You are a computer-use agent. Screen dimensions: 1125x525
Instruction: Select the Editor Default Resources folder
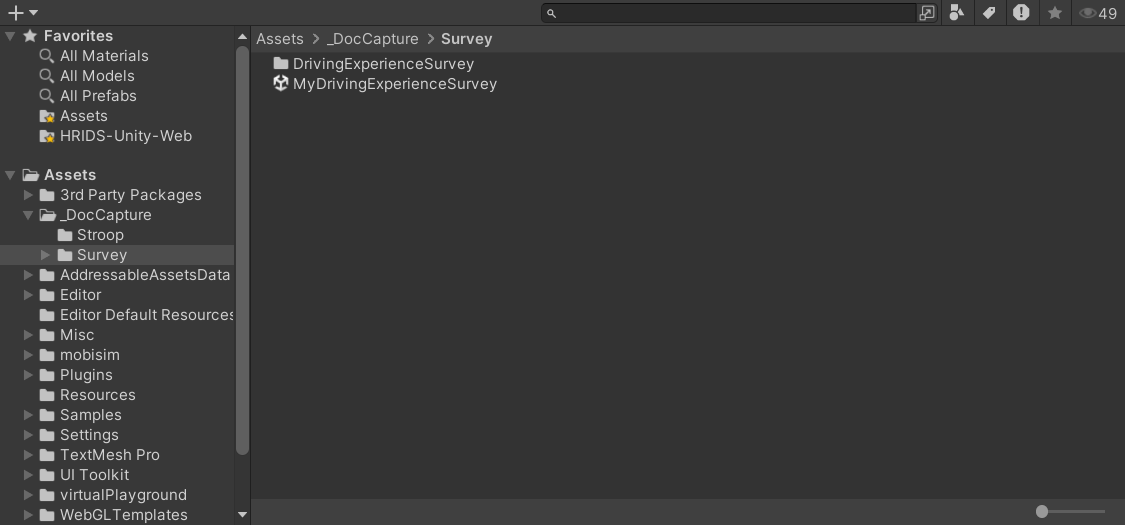[146, 316]
